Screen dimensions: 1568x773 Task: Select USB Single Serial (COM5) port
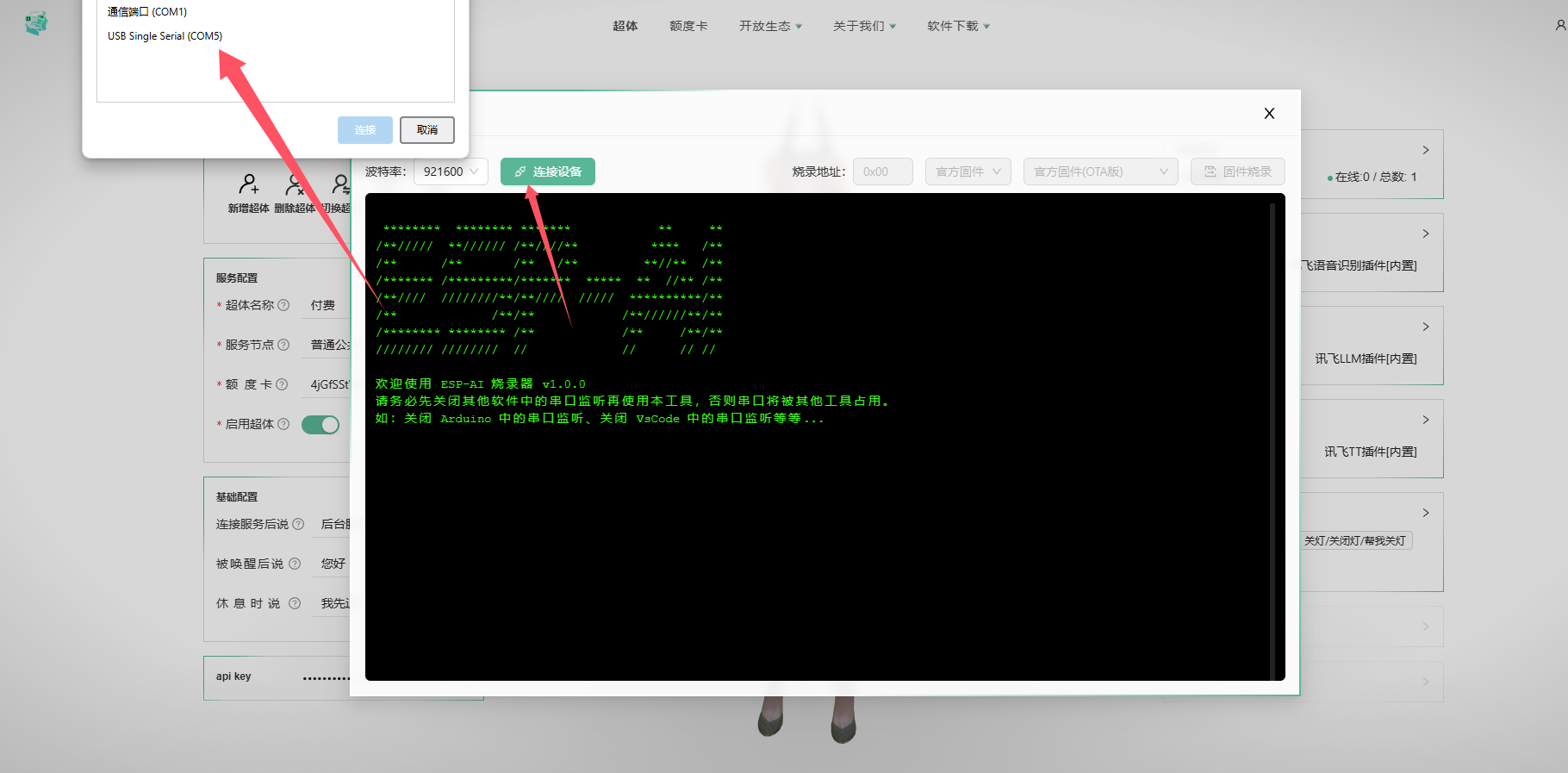click(165, 36)
